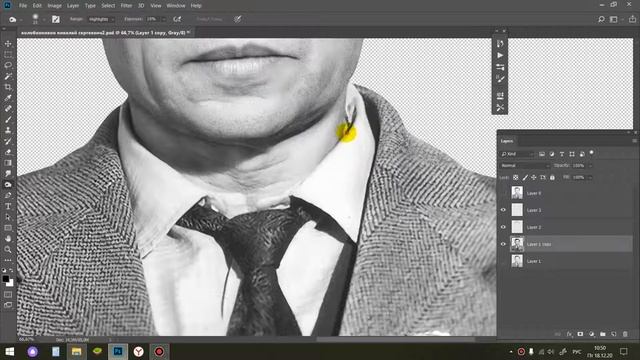Open the Image menu
640x360 pixels.
tap(54, 6)
